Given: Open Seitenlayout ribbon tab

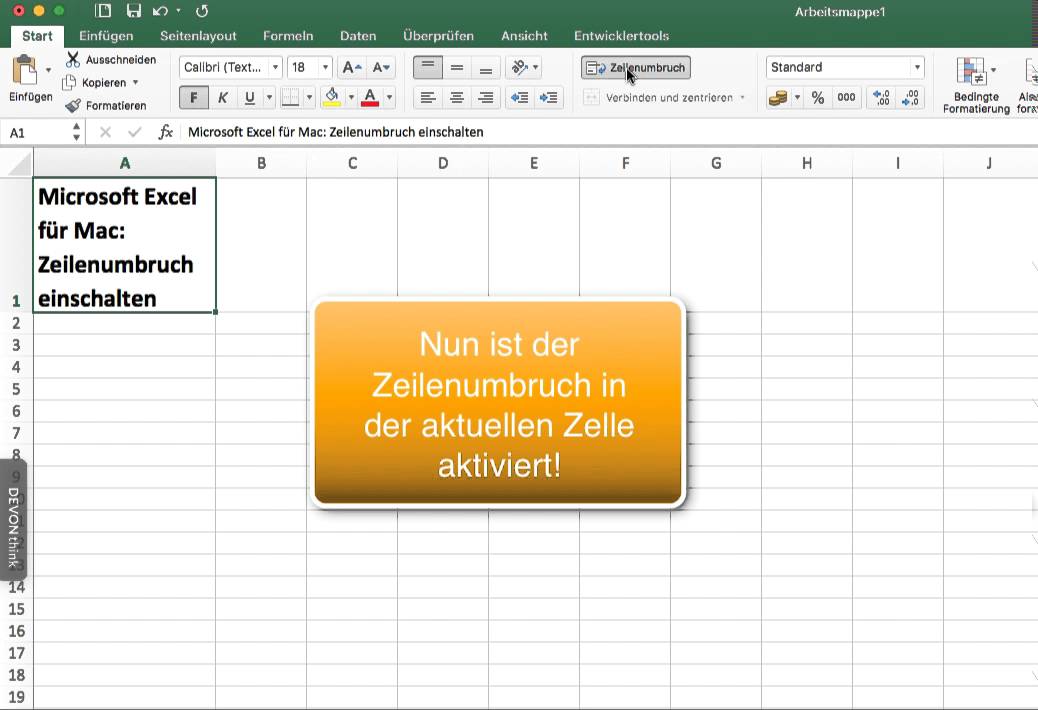Looking at the screenshot, I should click(x=198, y=36).
